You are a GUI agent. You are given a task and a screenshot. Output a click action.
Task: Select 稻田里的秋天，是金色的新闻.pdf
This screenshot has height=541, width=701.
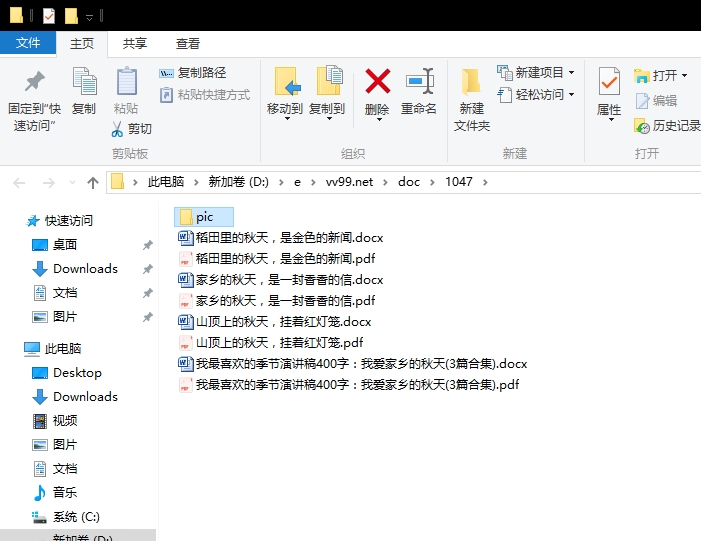(x=277, y=259)
